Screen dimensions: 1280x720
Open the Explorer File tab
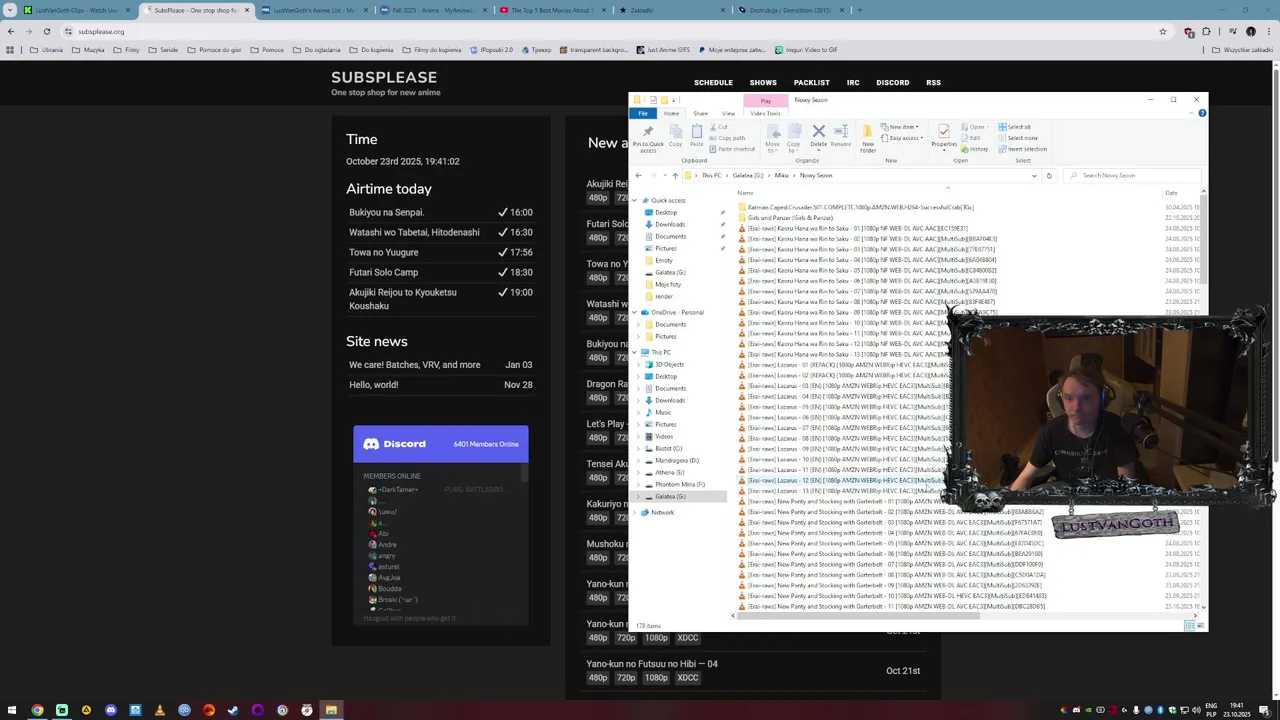click(x=643, y=113)
